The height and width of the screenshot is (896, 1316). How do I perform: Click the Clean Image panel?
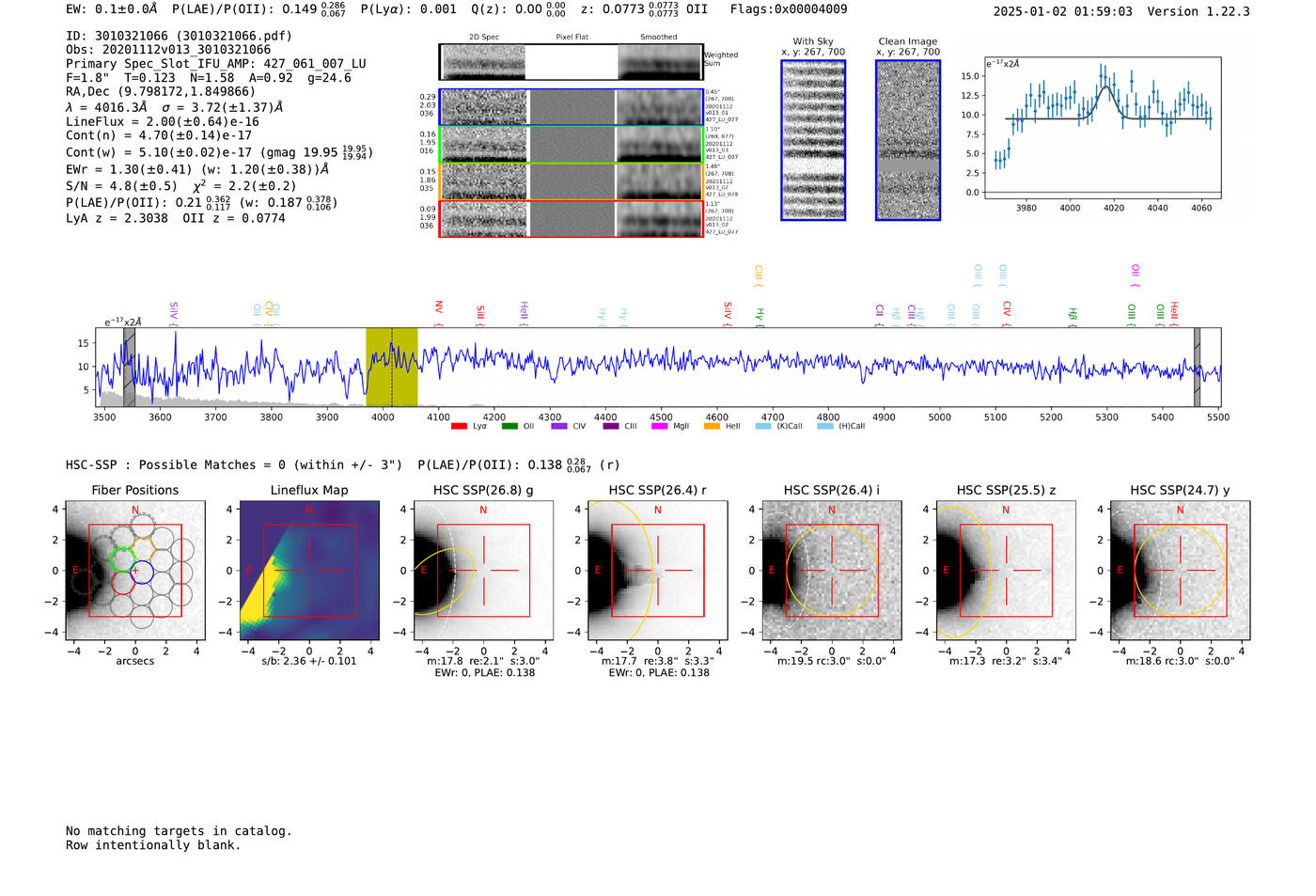pyautogui.click(x=908, y=140)
